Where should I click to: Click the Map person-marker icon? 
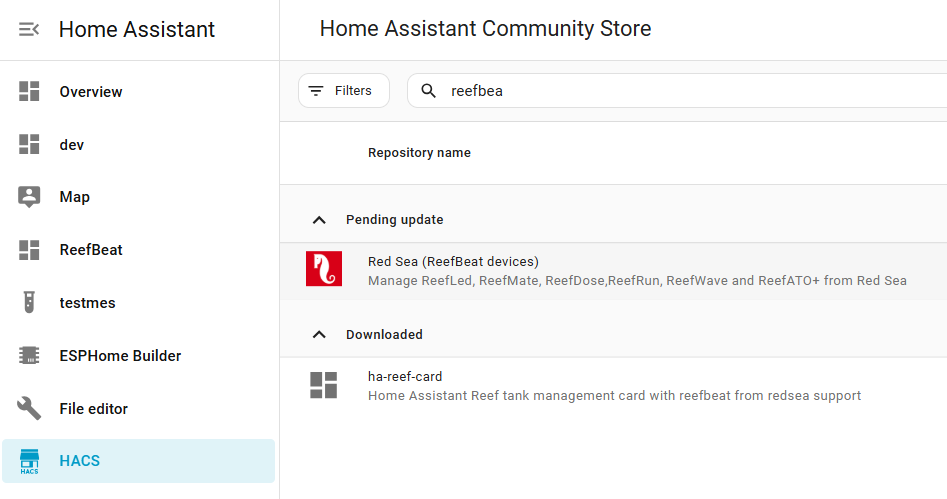pyautogui.click(x=29, y=197)
